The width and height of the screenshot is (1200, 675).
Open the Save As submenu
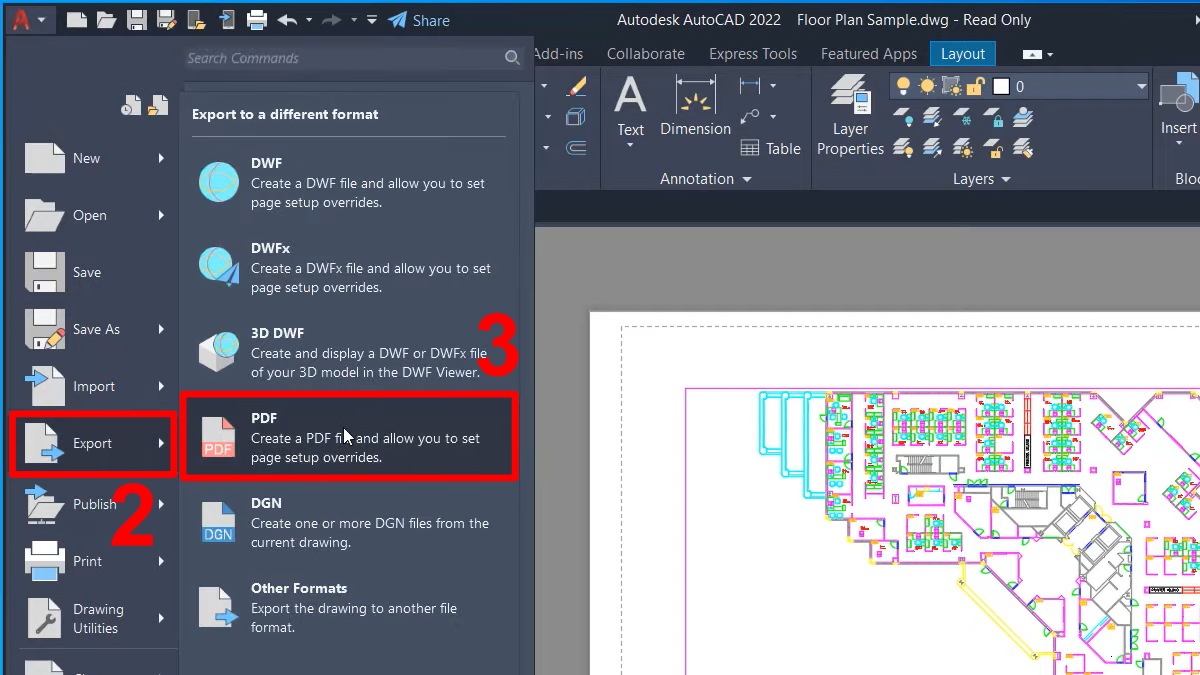coord(161,329)
